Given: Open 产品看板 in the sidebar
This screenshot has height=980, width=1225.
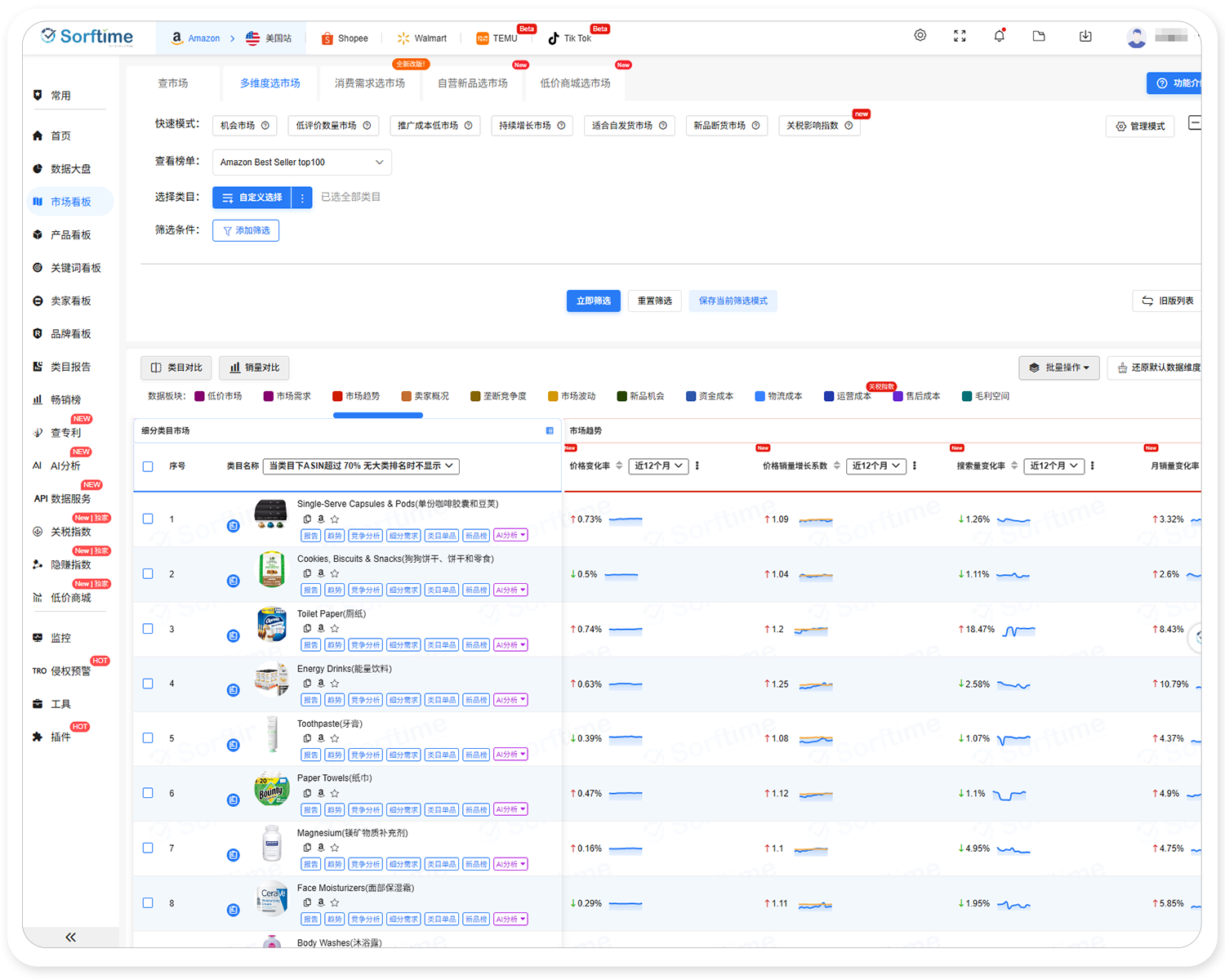Looking at the screenshot, I should point(70,235).
